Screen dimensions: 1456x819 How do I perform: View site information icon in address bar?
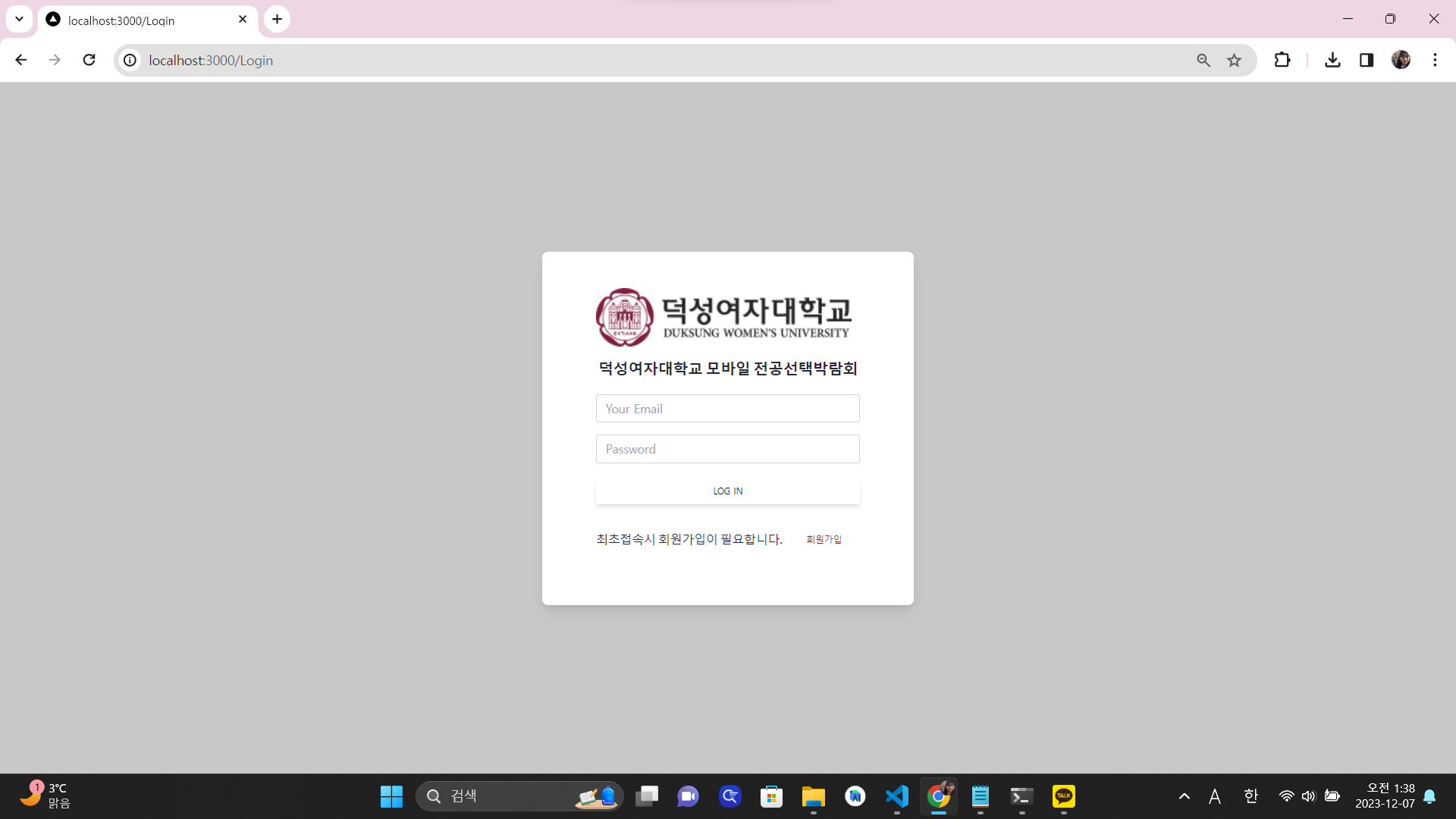[x=130, y=60]
